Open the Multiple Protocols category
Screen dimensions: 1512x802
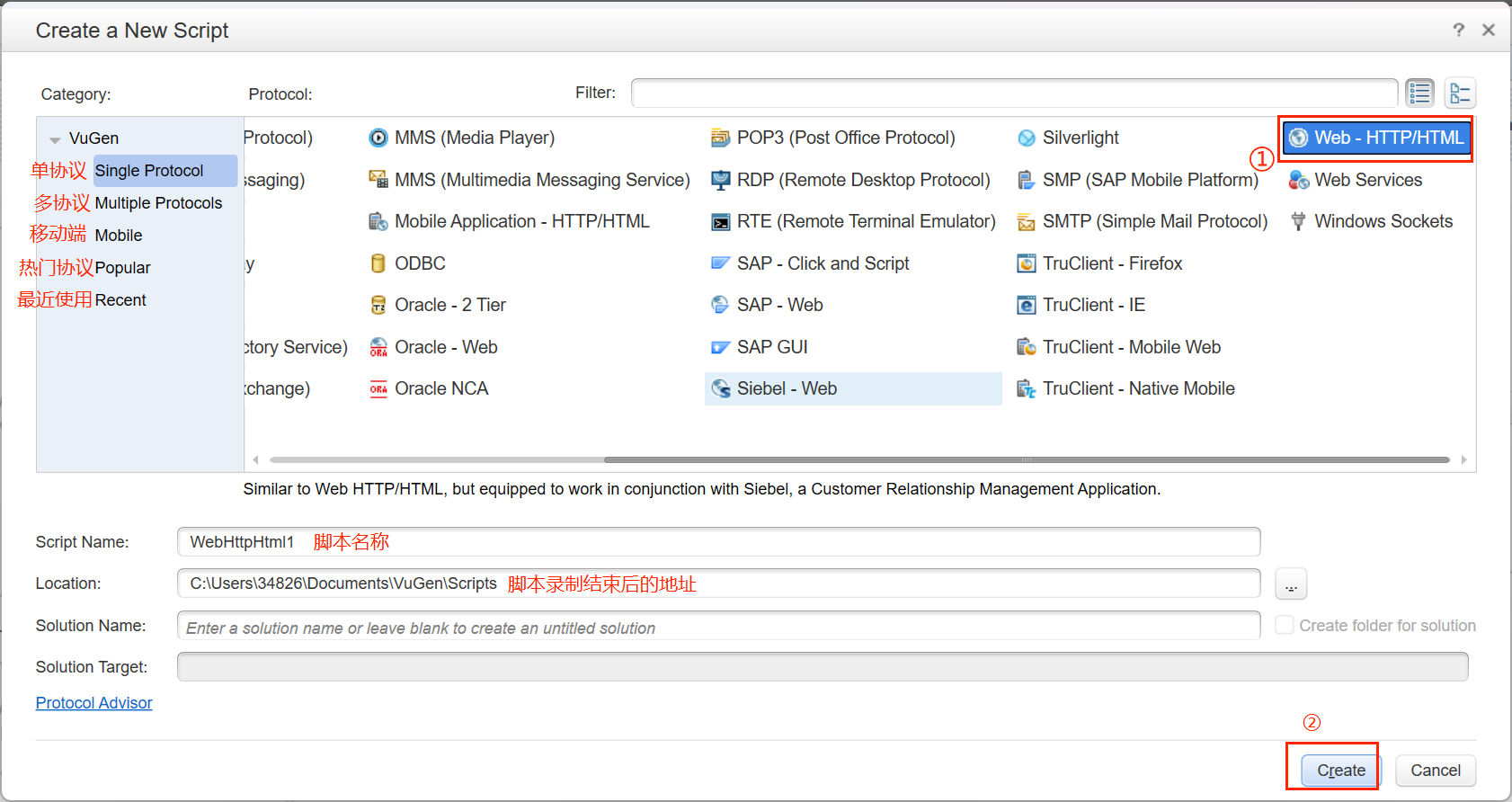(158, 203)
